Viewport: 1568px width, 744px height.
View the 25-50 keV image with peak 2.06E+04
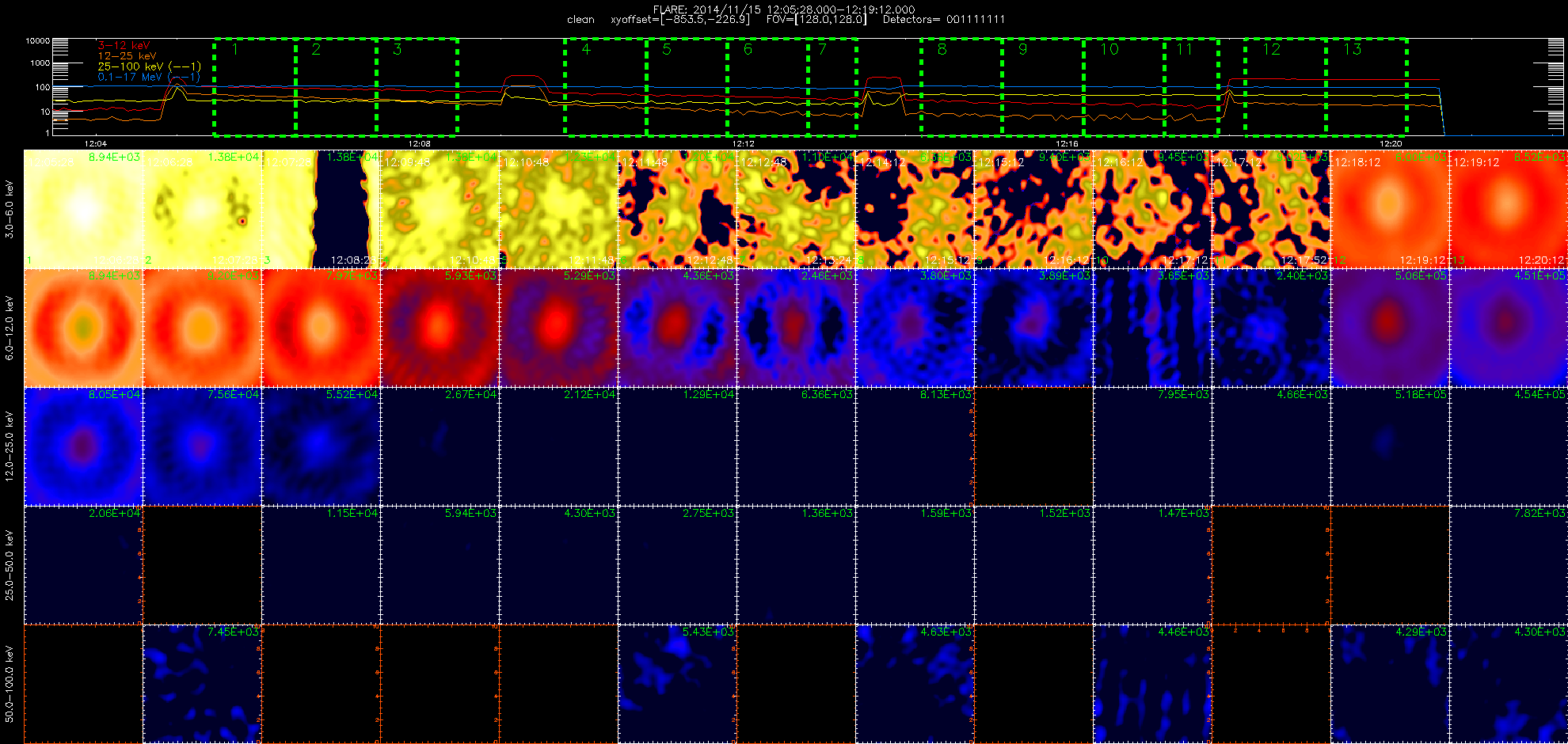pos(83,565)
